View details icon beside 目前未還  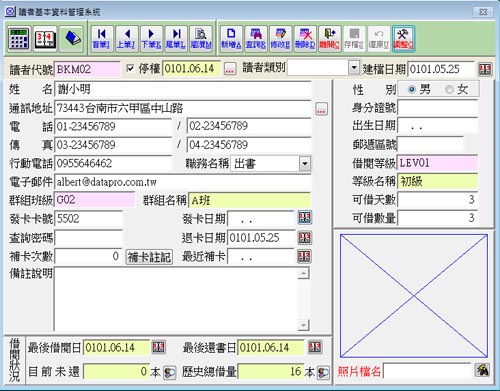pos(169,372)
